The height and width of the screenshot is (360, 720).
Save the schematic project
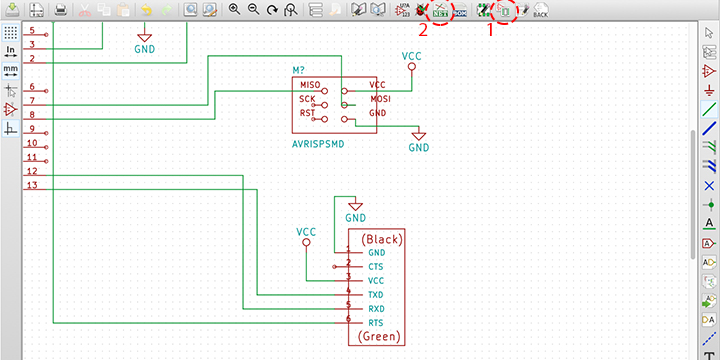[11, 9]
